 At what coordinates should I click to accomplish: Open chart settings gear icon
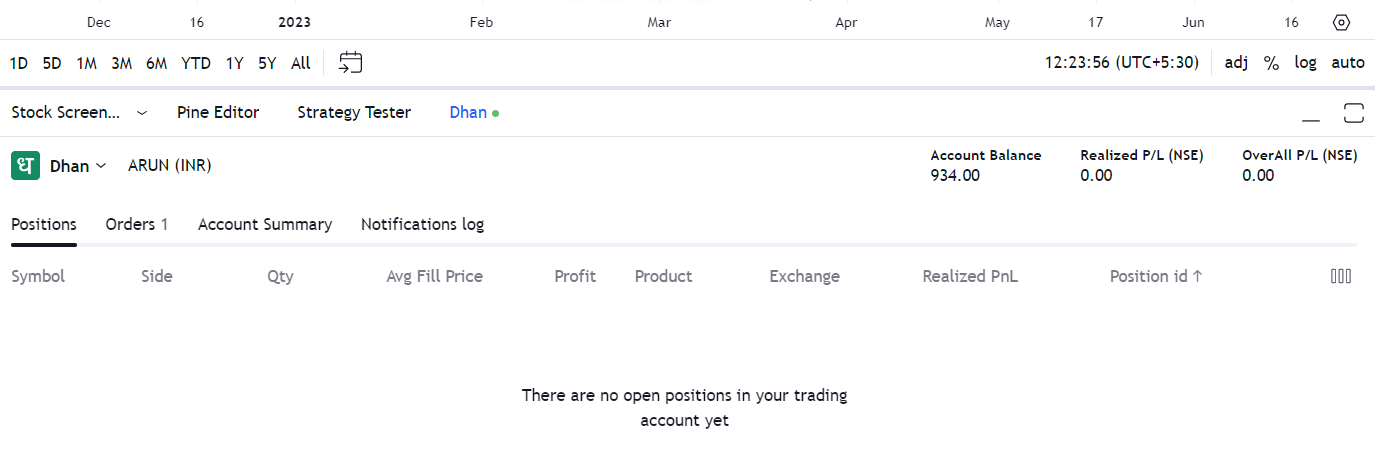[x=1342, y=22]
